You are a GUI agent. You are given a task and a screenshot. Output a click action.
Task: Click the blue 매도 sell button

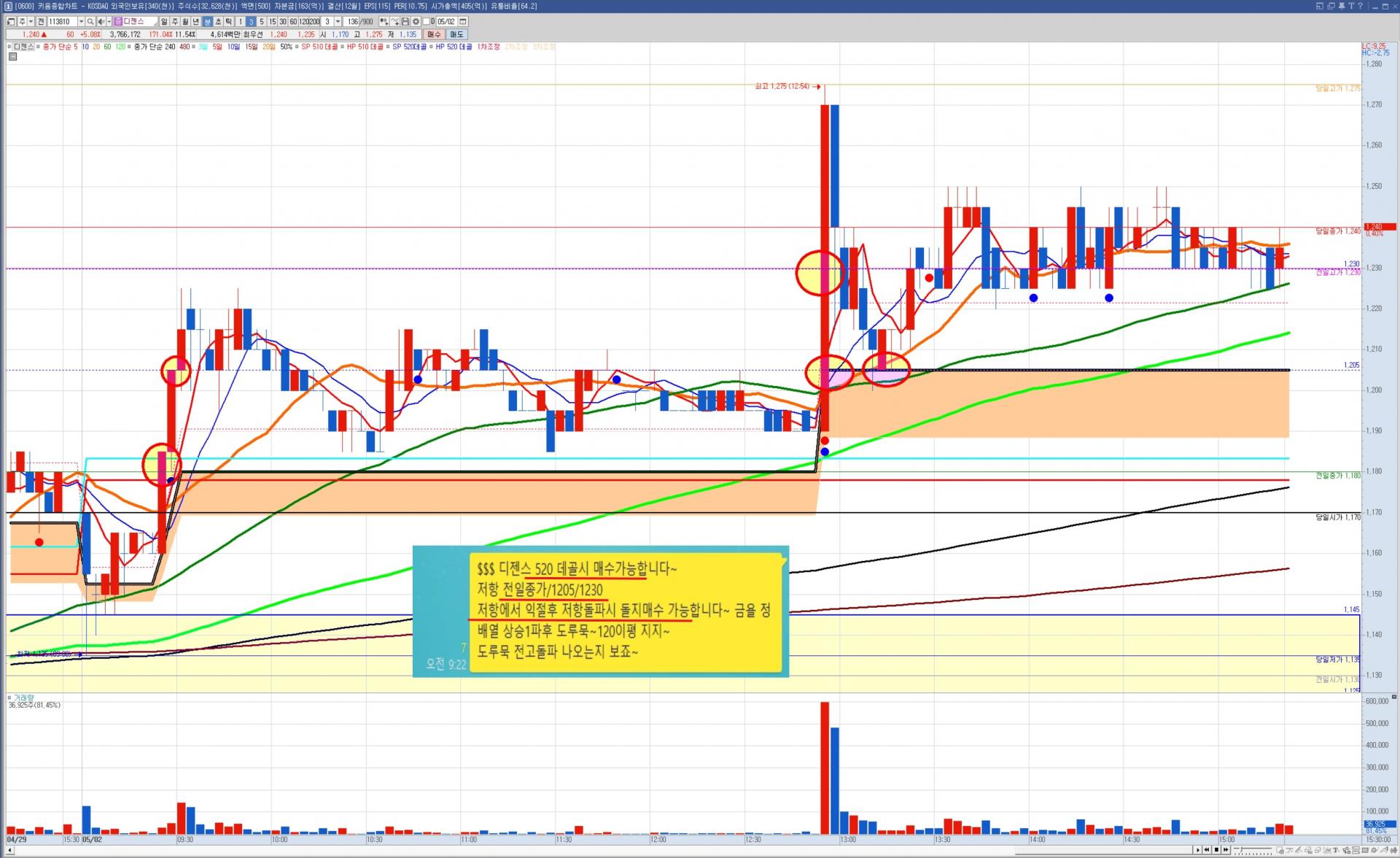(x=456, y=34)
